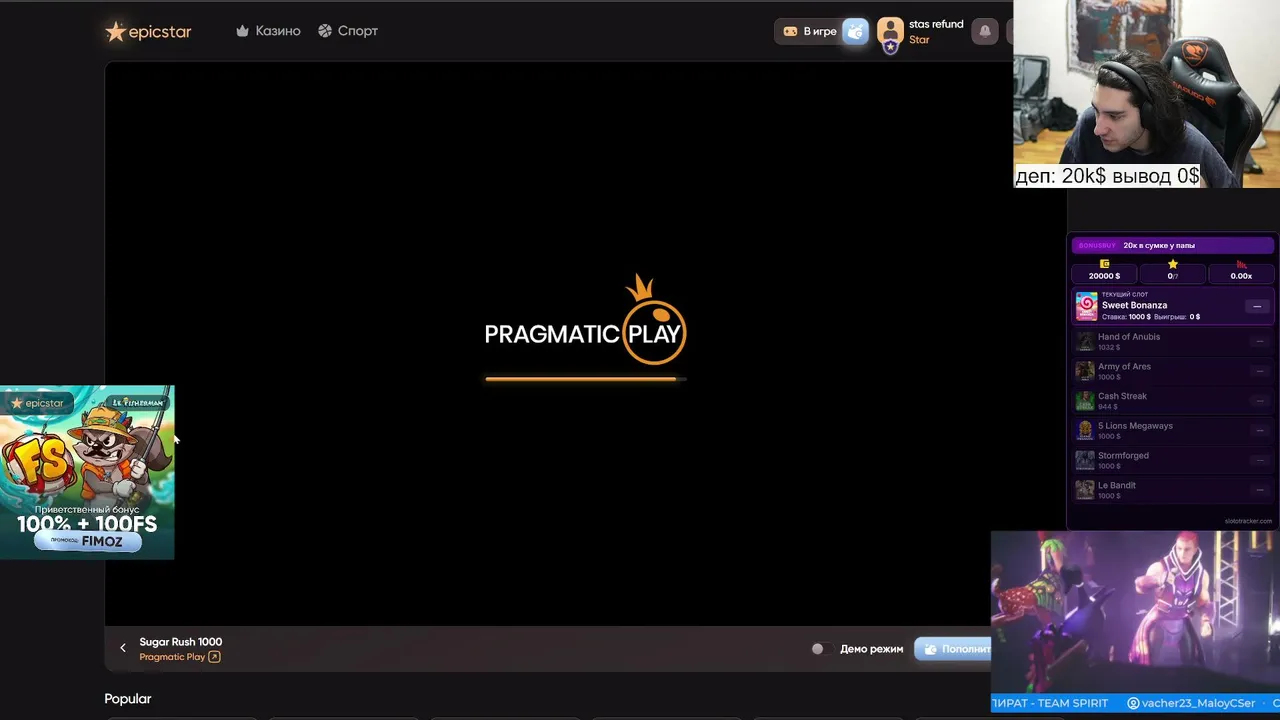Viewport: 1280px width, 720px height.
Task: Click the 0.00x multiplier stat
Action: 1241,276
